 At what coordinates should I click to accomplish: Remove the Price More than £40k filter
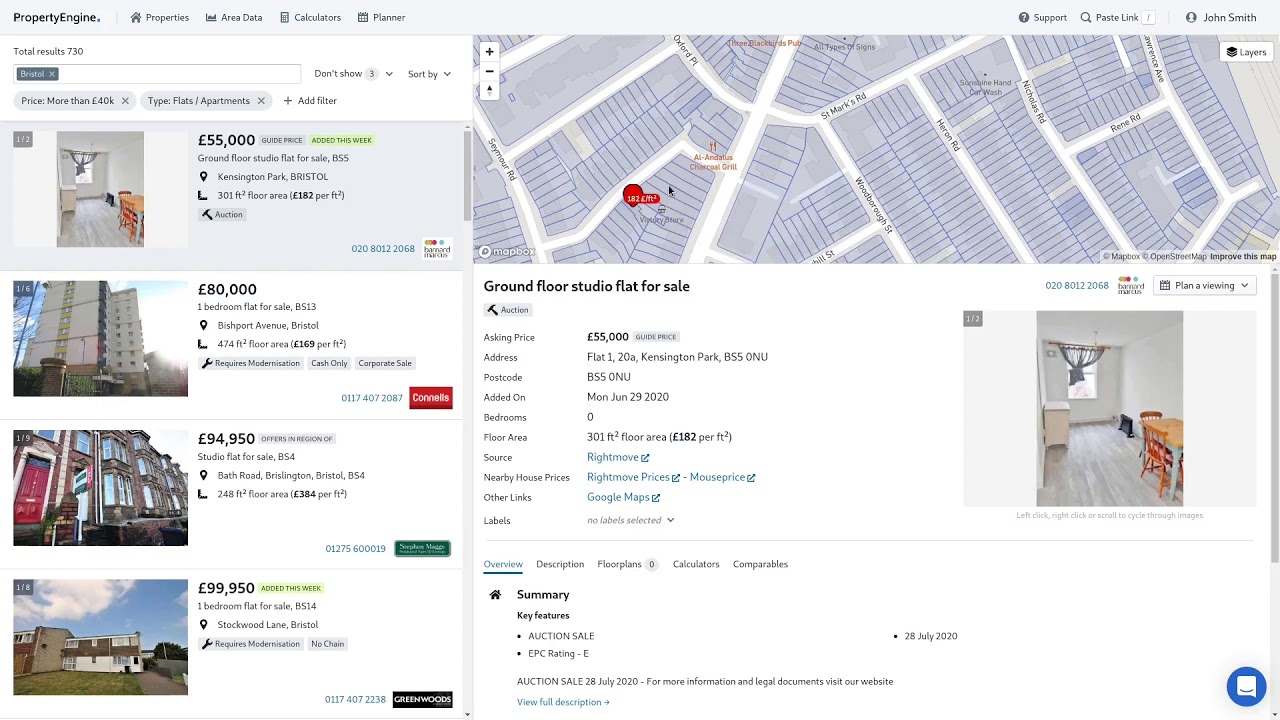[125, 101]
